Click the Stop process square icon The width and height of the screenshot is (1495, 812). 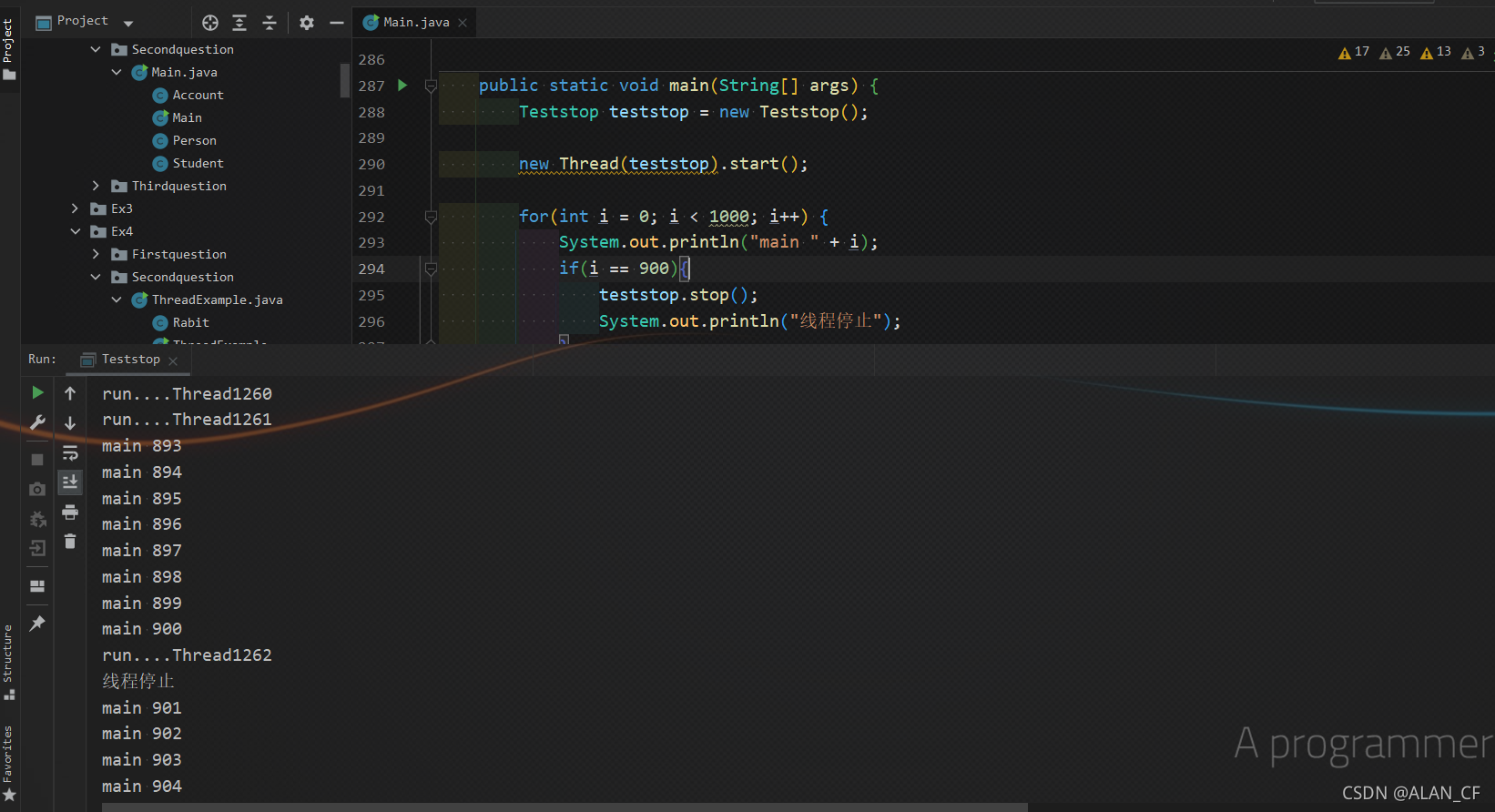click(37, 460)
